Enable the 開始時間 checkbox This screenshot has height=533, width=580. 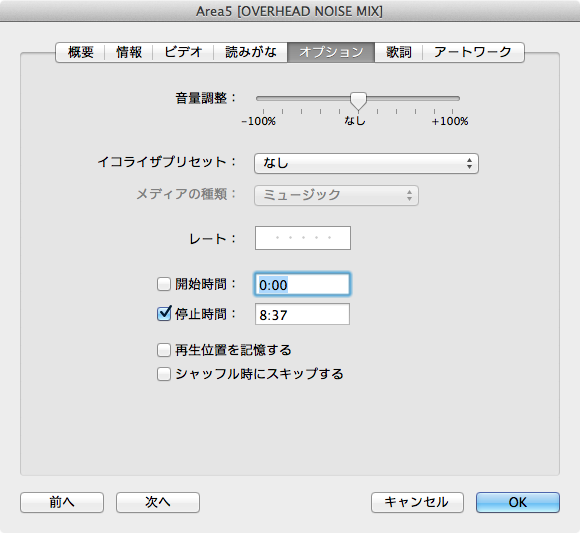163,284
